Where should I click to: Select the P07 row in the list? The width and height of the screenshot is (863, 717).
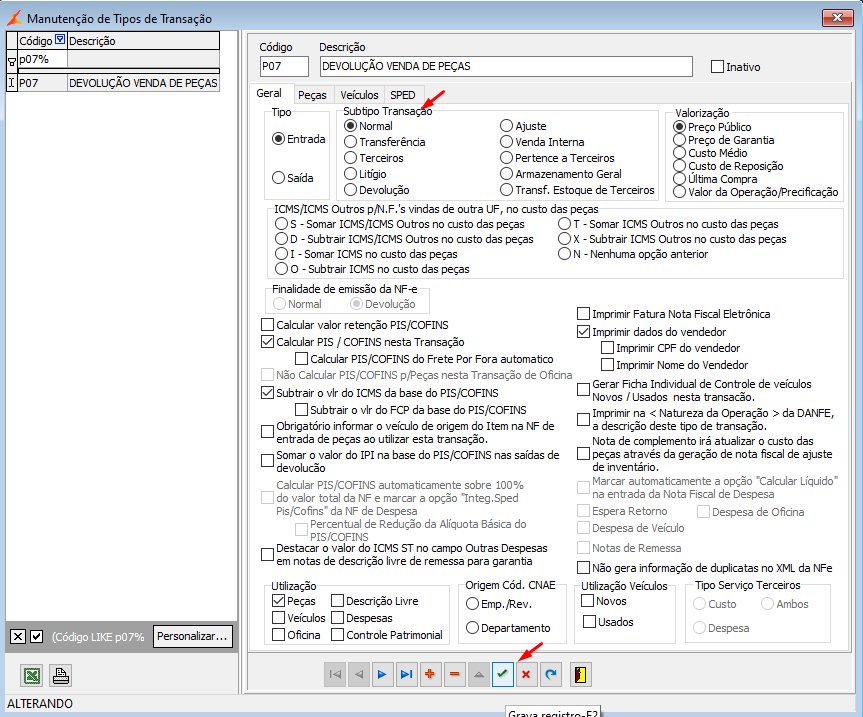118,83
